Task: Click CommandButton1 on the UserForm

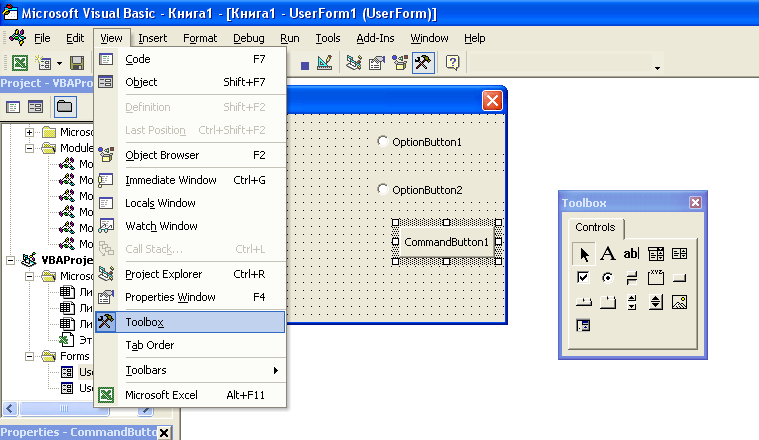Action: 446,242
